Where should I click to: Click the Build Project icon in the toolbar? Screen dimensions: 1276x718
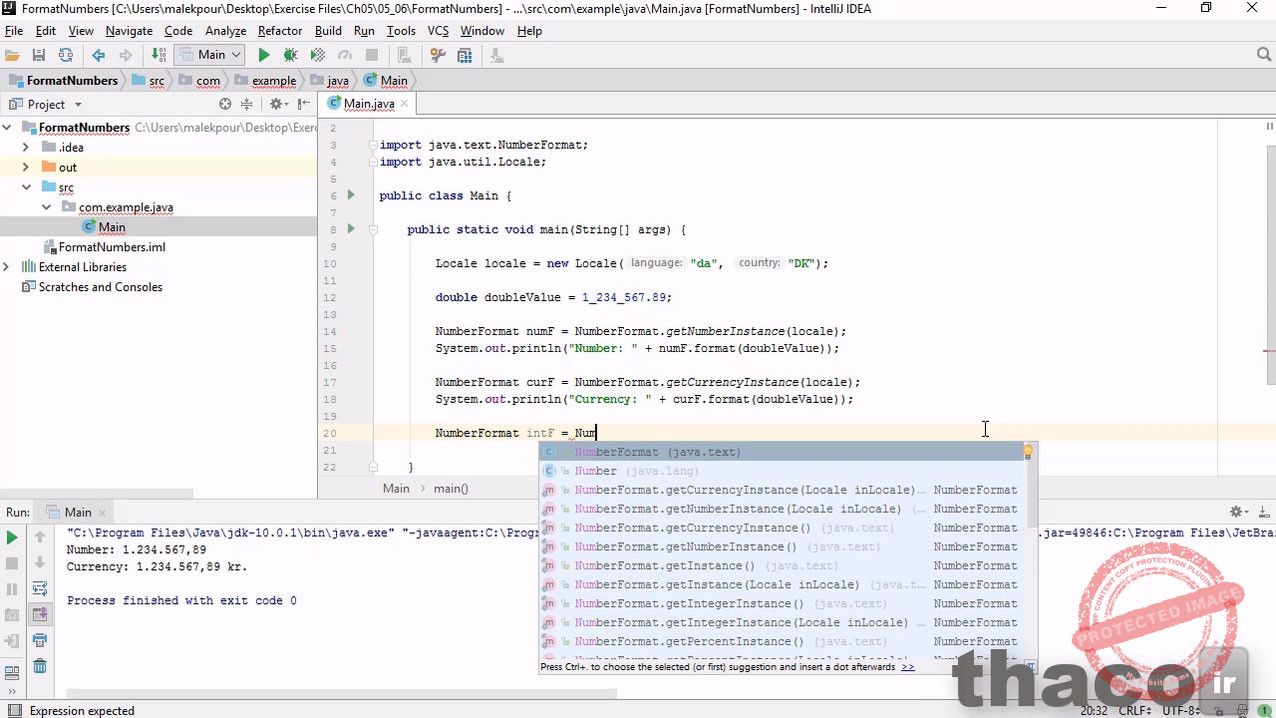(x=158, y=56)
